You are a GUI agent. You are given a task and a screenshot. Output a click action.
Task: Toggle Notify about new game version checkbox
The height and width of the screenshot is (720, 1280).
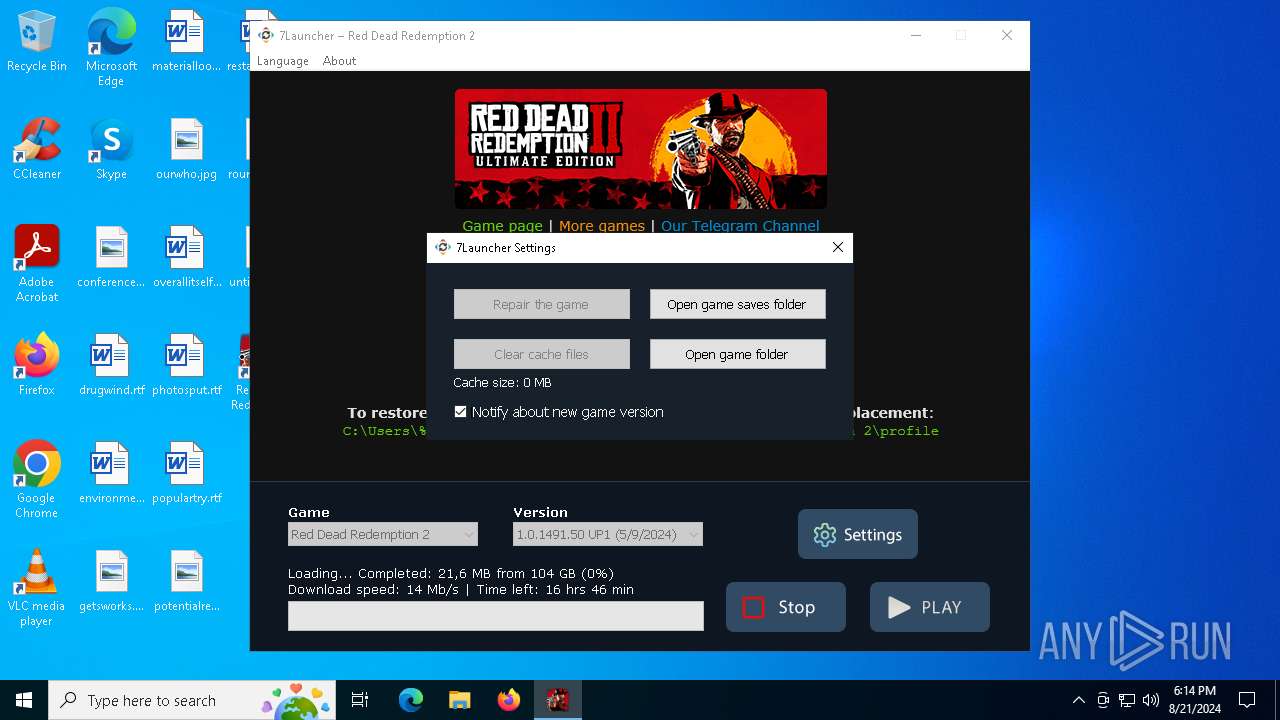tap(460, 412)
